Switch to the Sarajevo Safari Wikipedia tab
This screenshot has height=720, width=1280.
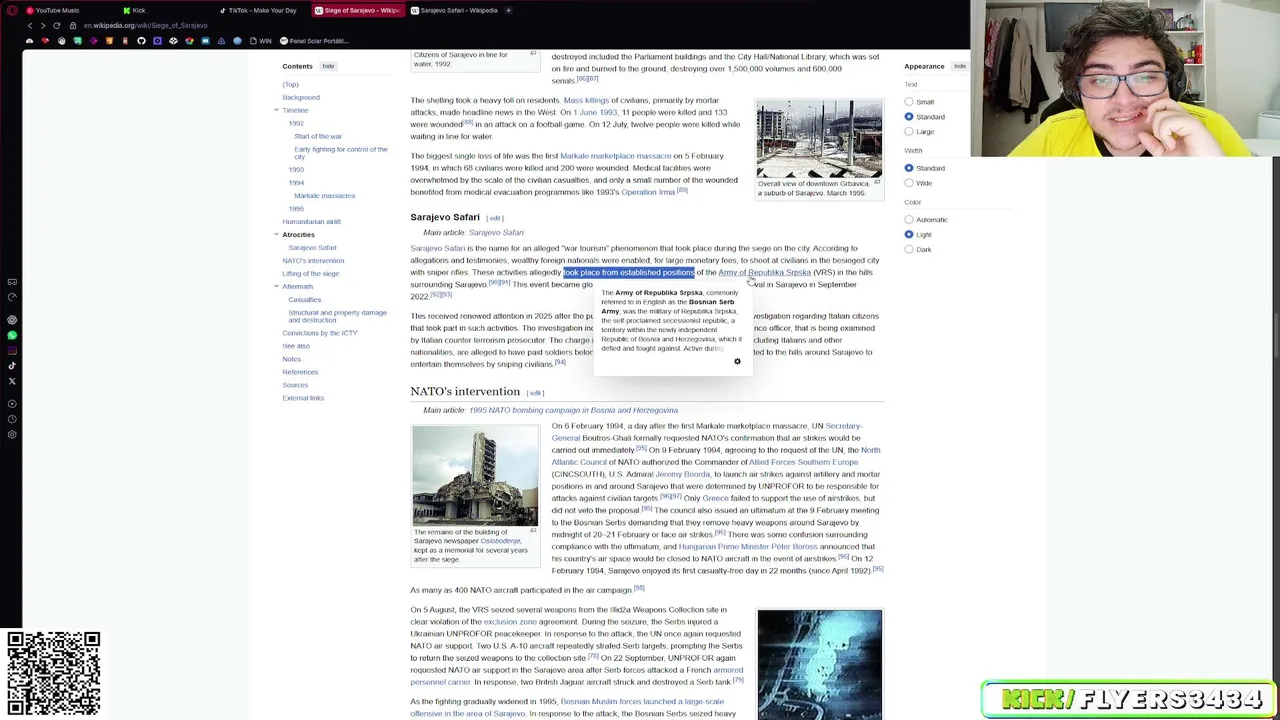[x=453, y=10]
